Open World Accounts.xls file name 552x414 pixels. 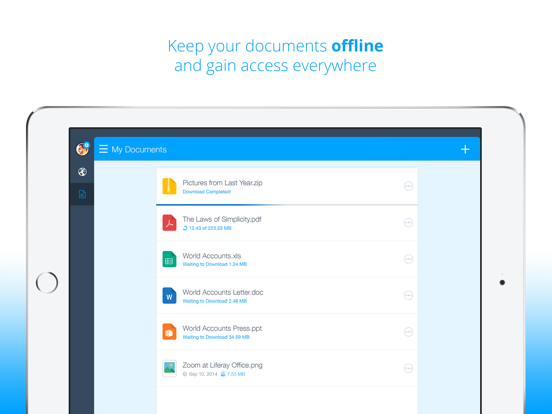point(212,256)
